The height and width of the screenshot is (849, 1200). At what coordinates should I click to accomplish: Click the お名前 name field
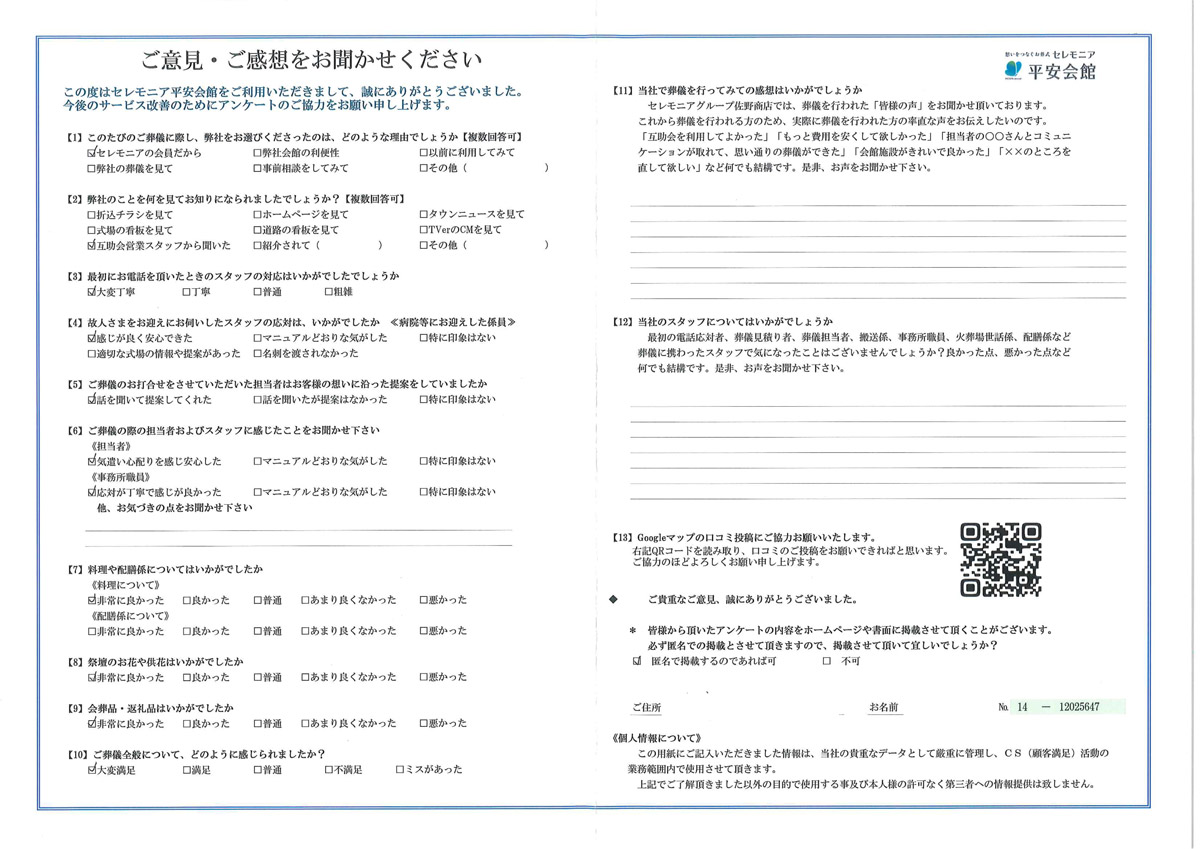coord(940,706)
